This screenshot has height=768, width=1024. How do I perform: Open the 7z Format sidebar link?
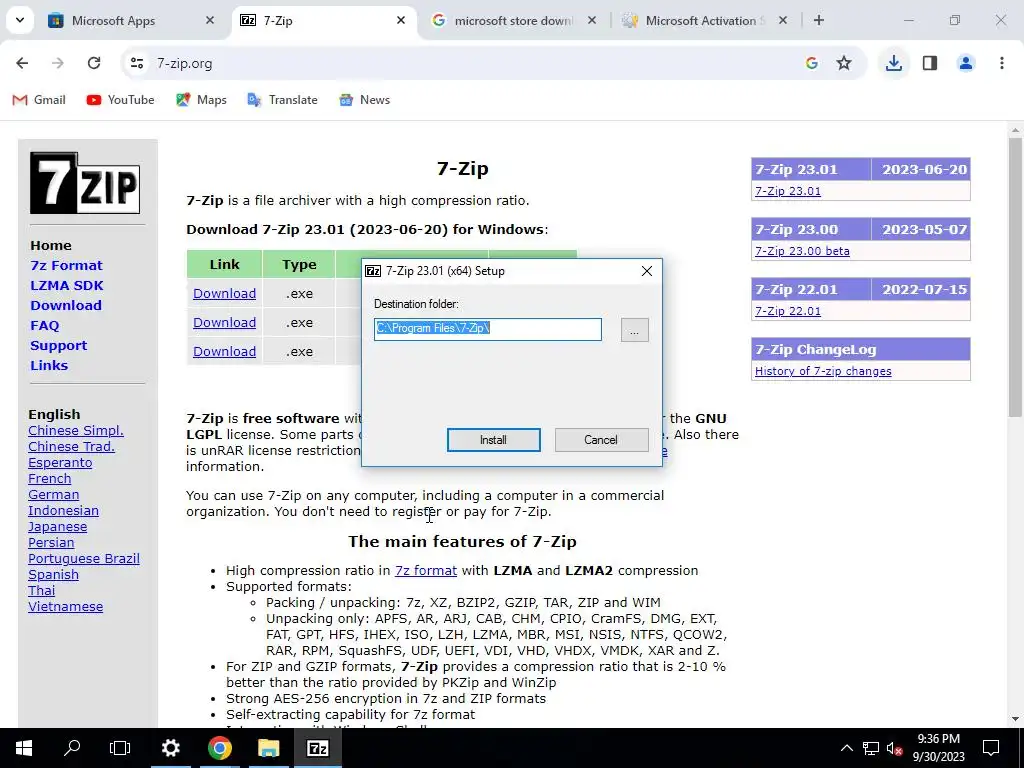pos(66,266)
